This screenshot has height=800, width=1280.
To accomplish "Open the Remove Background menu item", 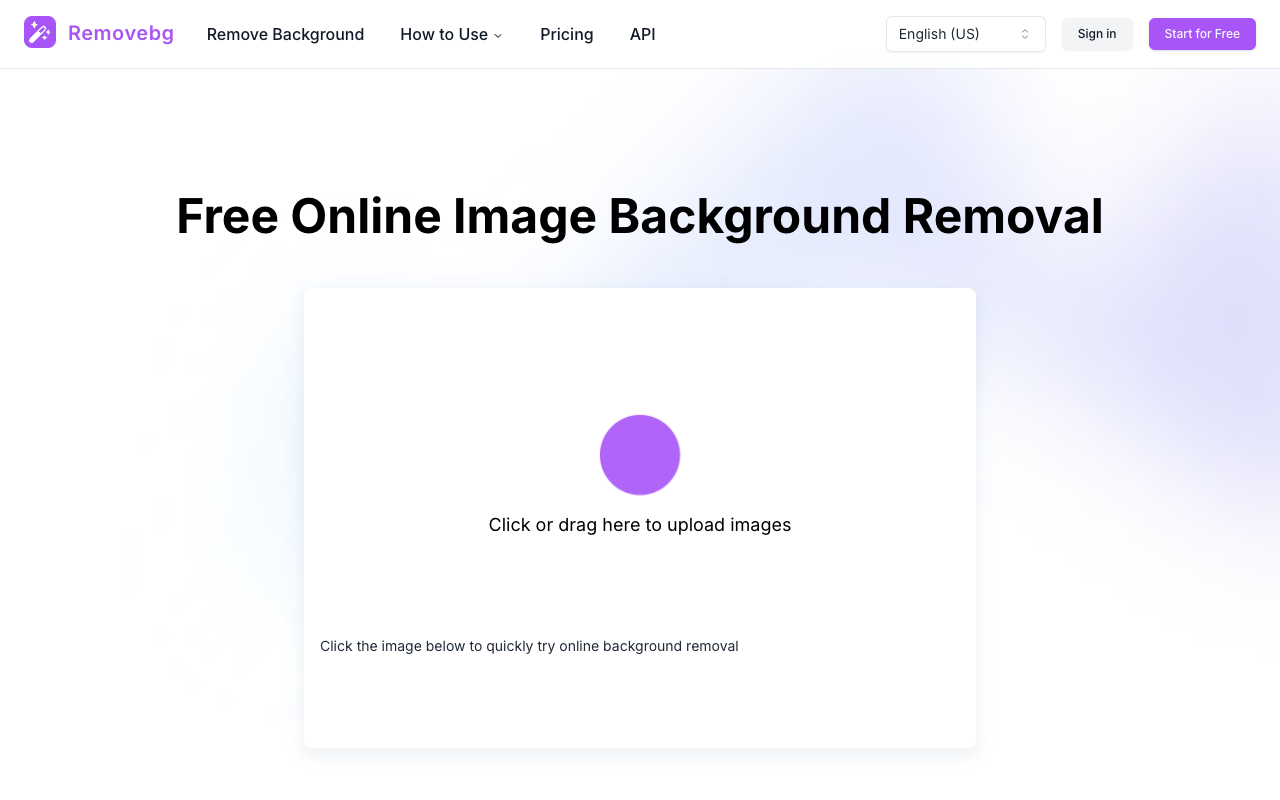I will point(285,34).
